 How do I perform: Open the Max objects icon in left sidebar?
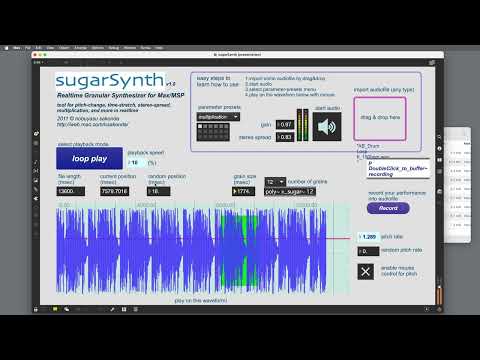tap(36, 134)
